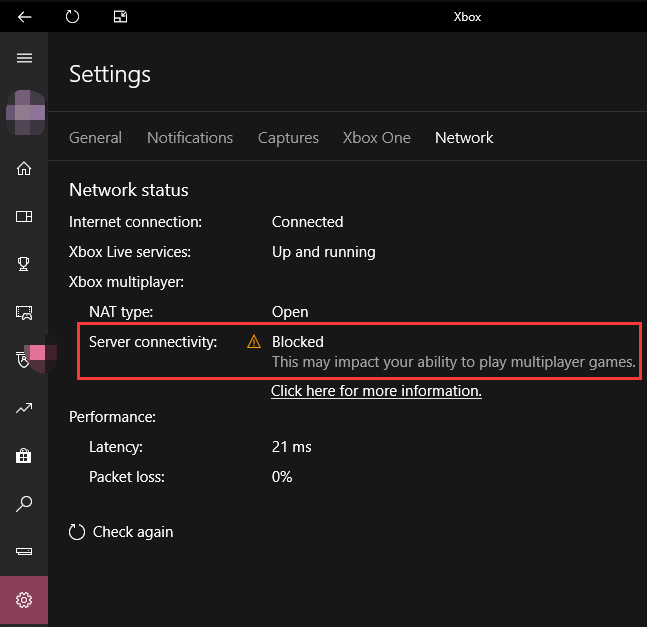Click the 'NAT type:' label
The height and width of the screenshot is (627, 647).
121,312
